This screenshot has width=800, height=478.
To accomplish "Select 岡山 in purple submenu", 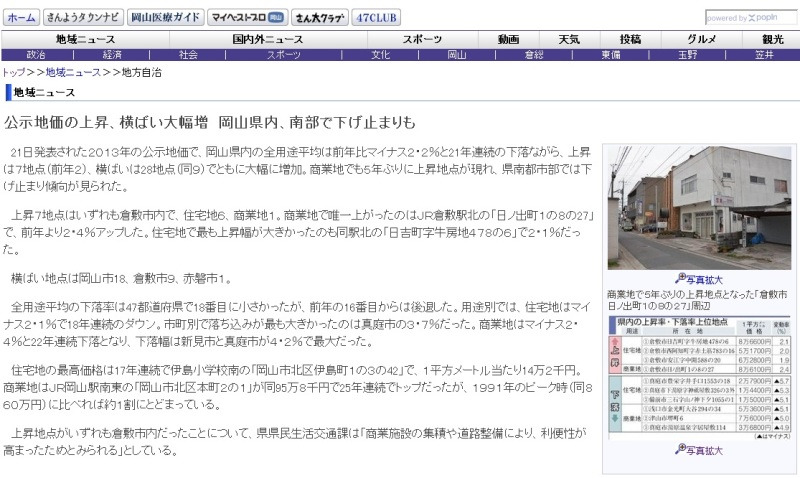I will pyautogui.click(x=457, y=55).
